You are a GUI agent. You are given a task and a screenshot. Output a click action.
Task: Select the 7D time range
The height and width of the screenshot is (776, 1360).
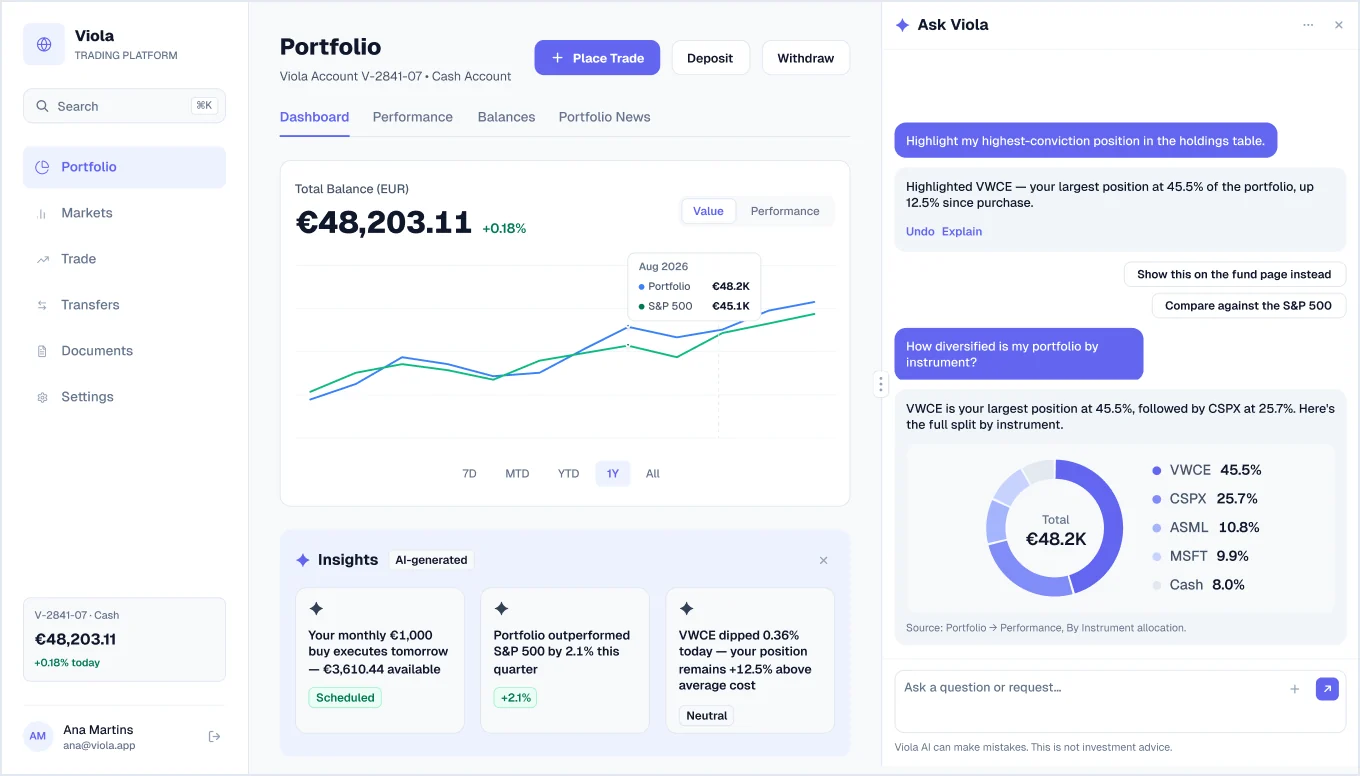pyautogui.click(x=469, y=474)
